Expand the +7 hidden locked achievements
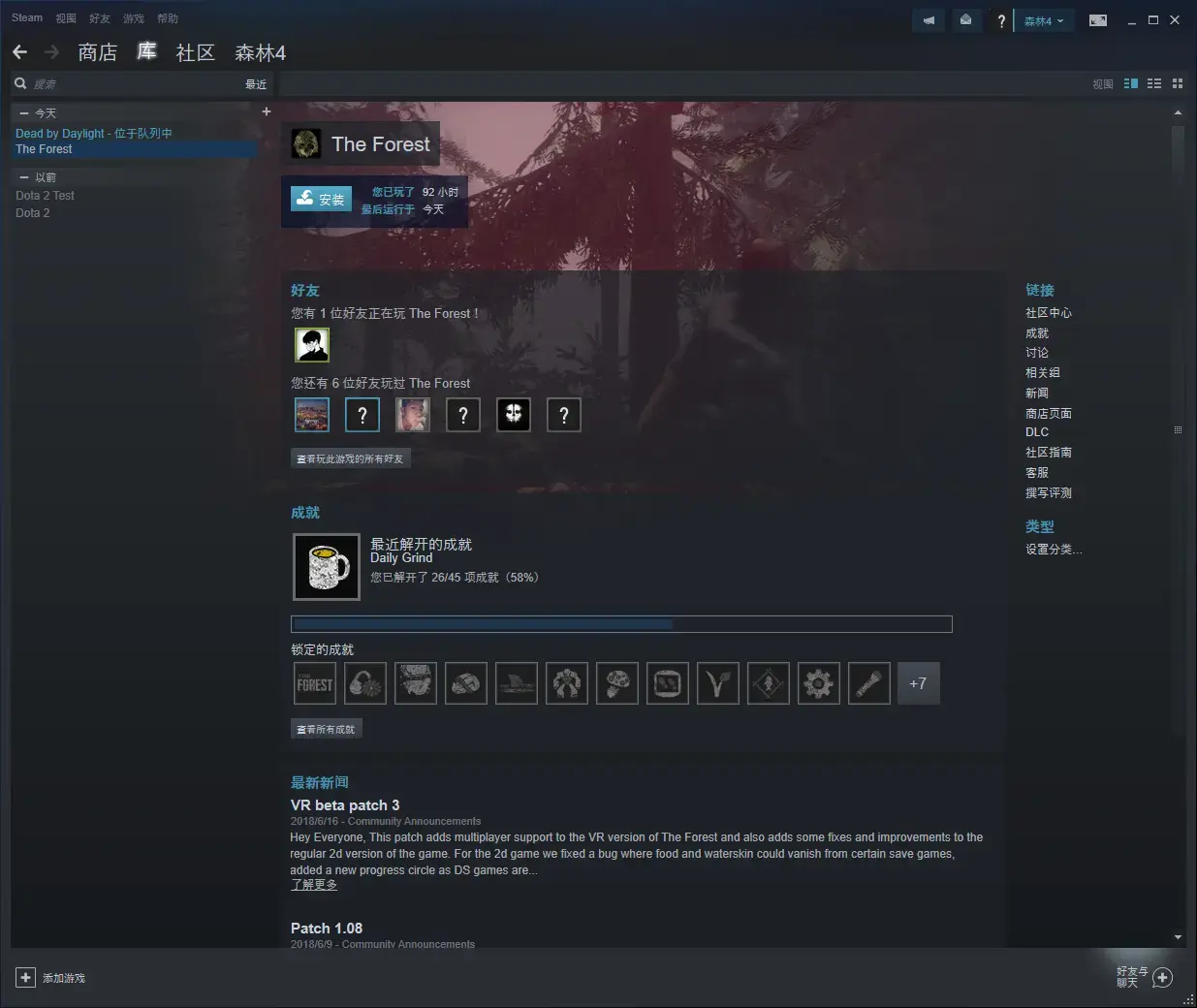This screenshot has width=1197, height=1008. [919, 683]
